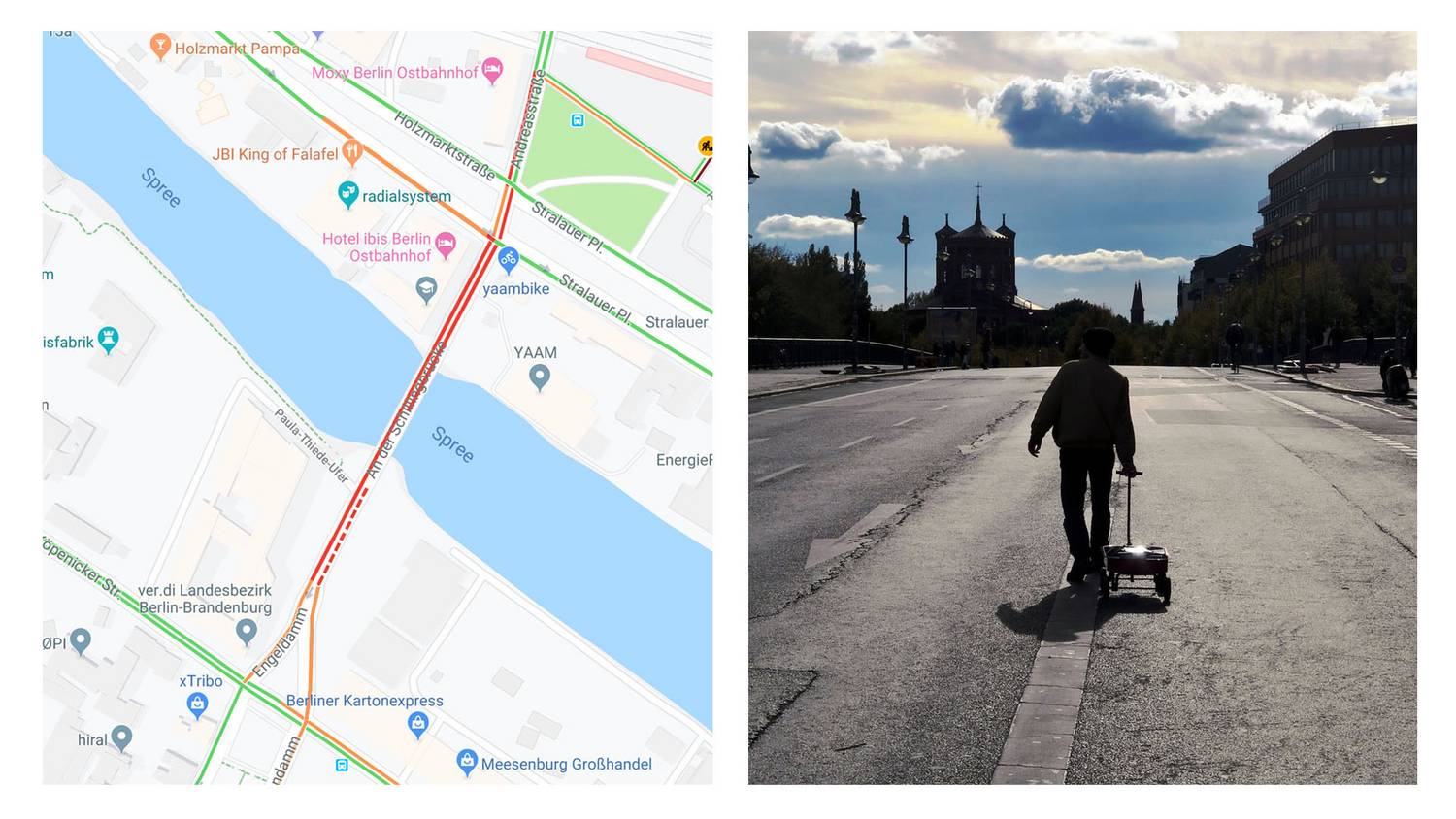This screenshot has width=1456, height=819.
Task: Select the yellow roadworks warning icon
Action: [706, 146]
